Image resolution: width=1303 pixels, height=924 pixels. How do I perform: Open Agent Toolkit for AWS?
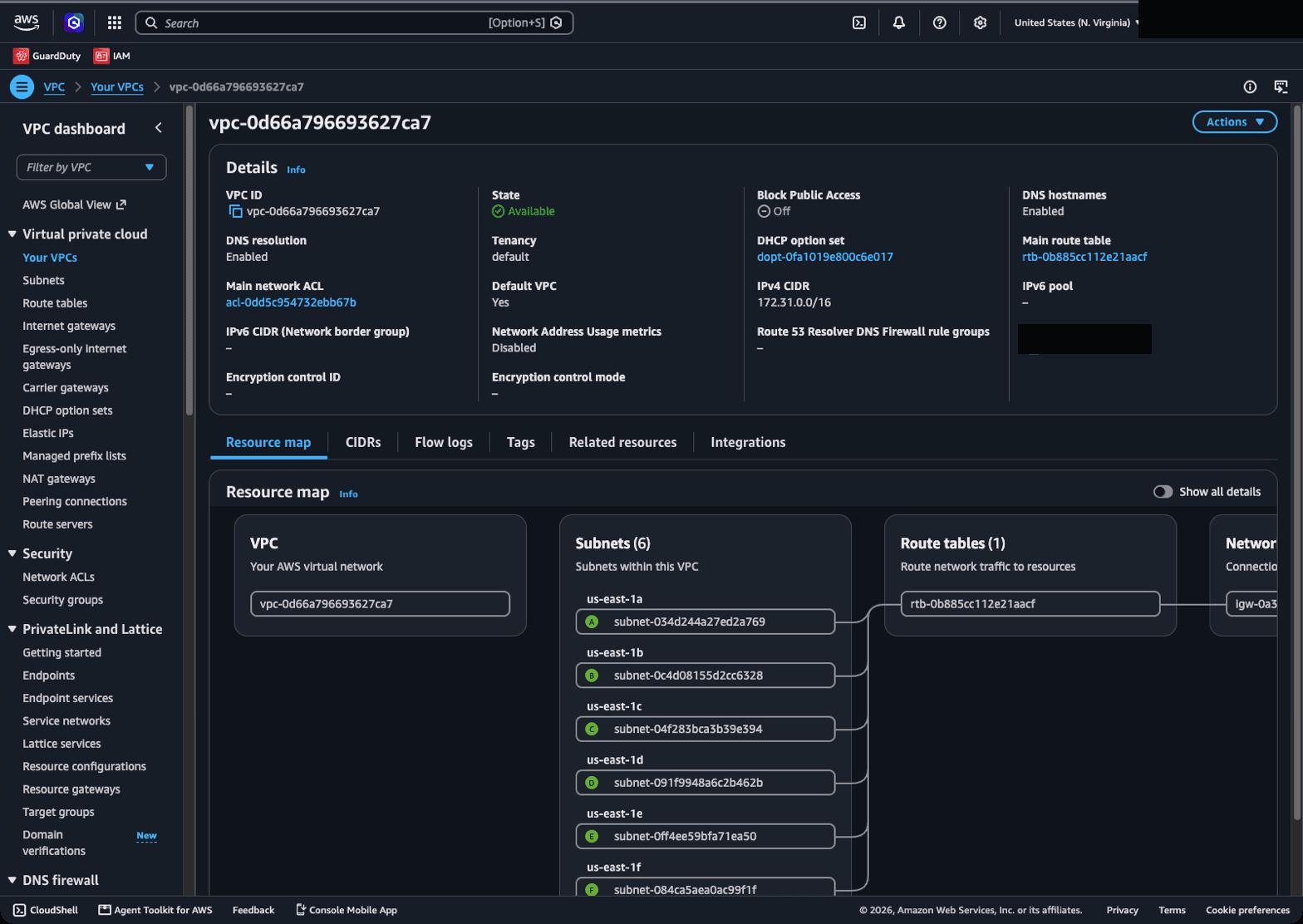(x=155, y=910)
